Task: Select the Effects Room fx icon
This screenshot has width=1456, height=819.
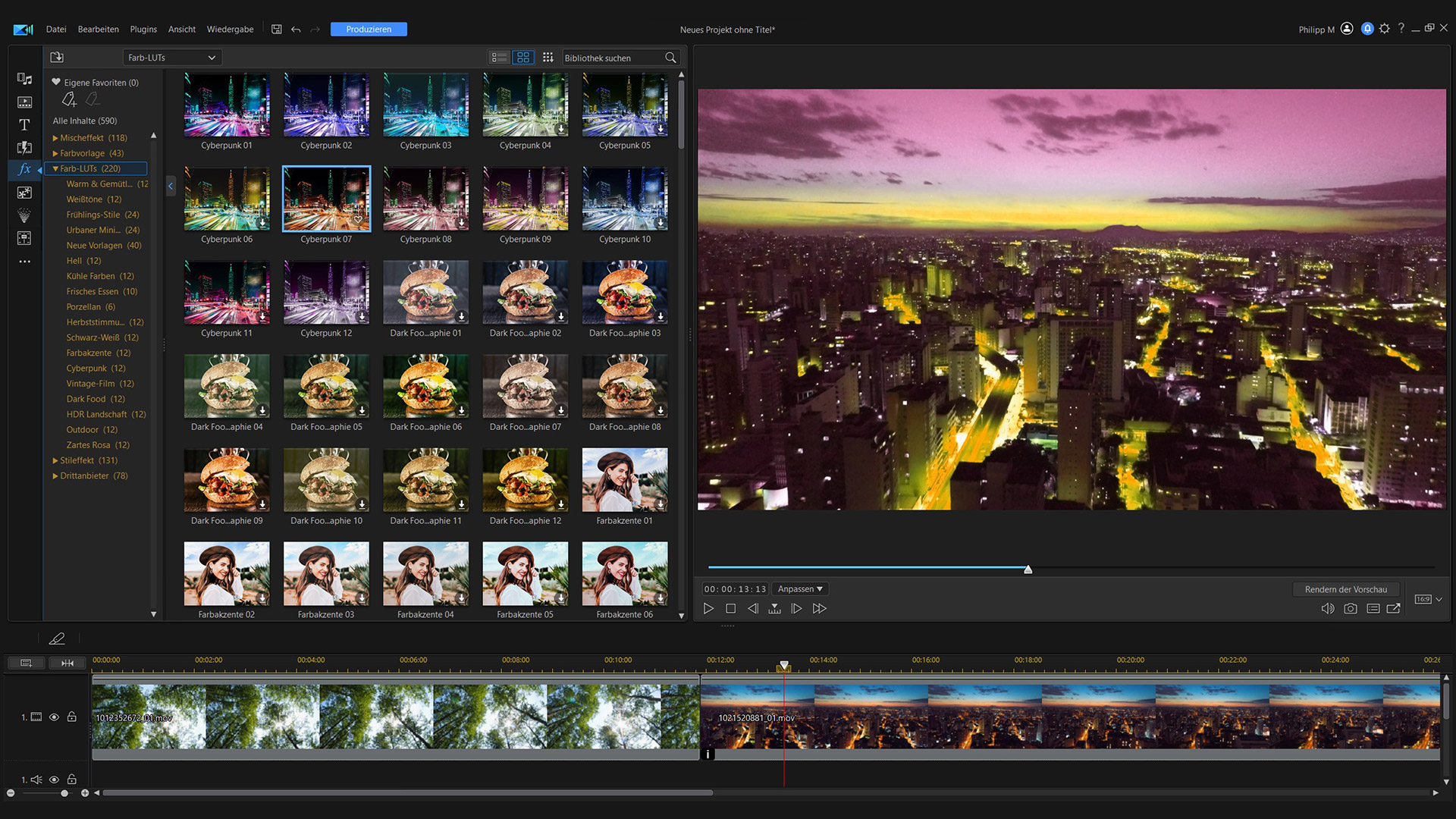Action: click(24, 169)
